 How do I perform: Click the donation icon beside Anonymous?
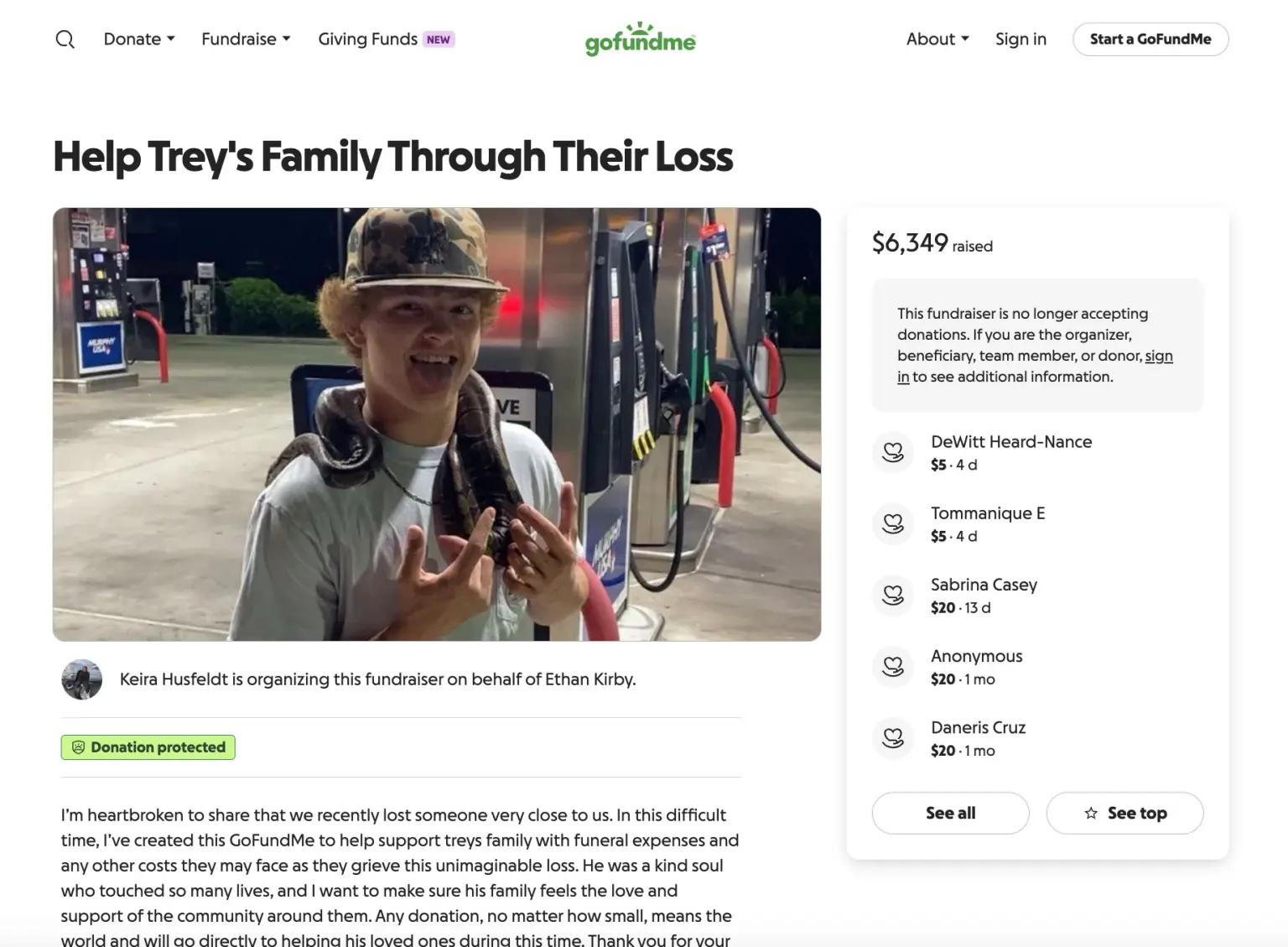click(x=893, y=667)
